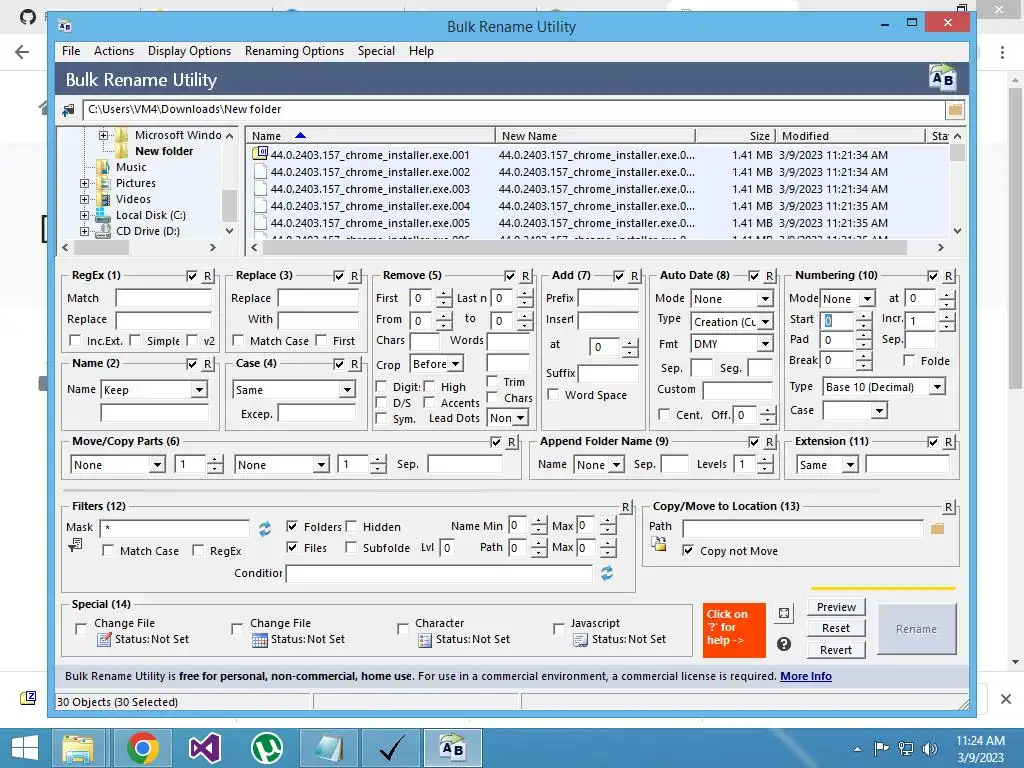
Task: Expand the Pictures tree node
Action: (84, 184)
